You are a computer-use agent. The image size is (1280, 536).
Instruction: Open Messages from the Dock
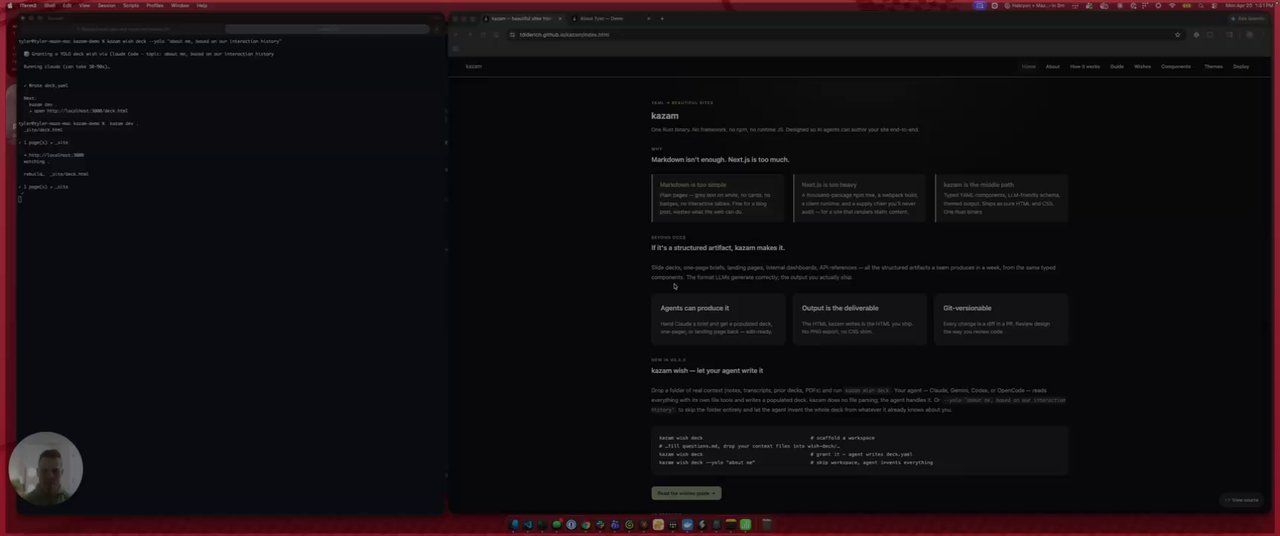click(x=557, y=524)
